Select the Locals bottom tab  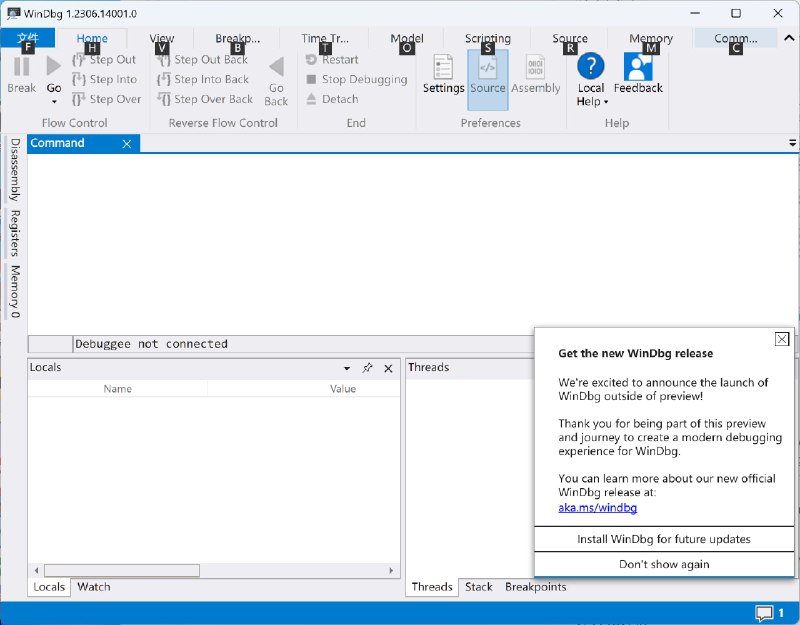pyautogui.click(x=49, y=587)
